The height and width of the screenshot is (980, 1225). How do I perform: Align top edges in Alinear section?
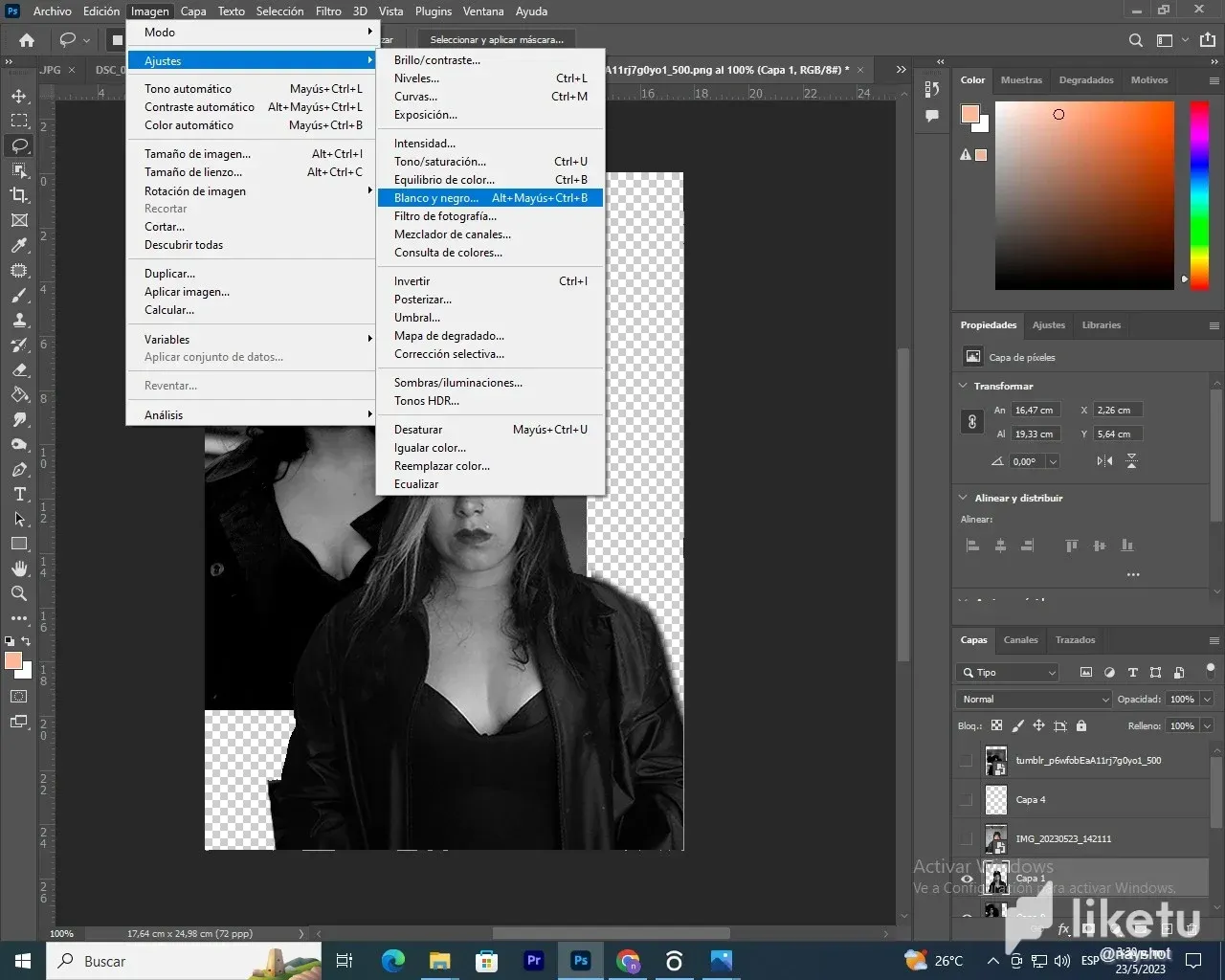[x=1072, y=546]
